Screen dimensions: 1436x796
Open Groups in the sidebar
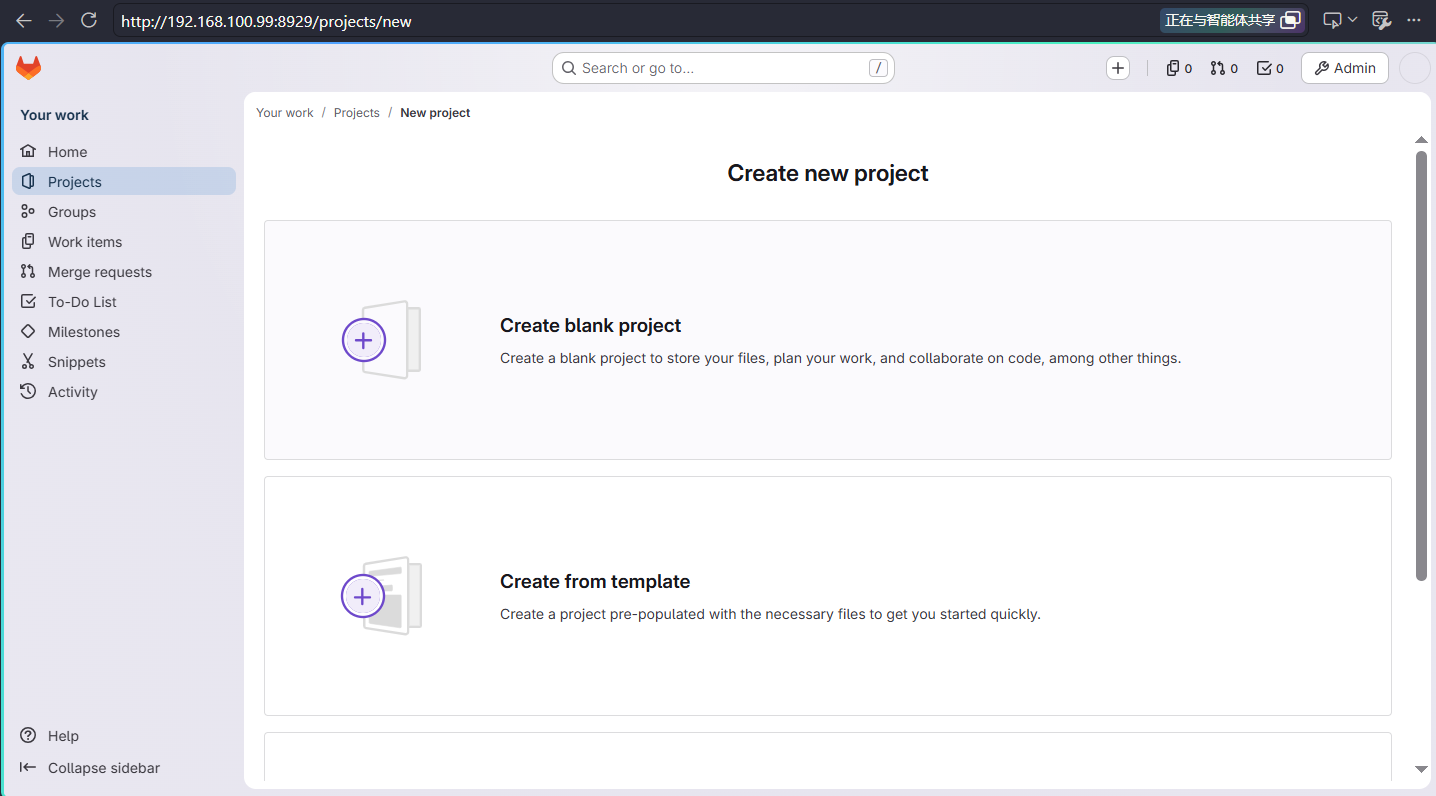(124, 212)
